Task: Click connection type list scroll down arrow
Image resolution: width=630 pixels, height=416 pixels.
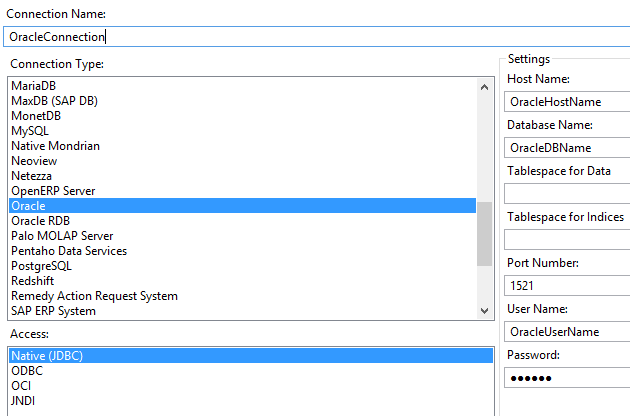Action: click(485, 311)
